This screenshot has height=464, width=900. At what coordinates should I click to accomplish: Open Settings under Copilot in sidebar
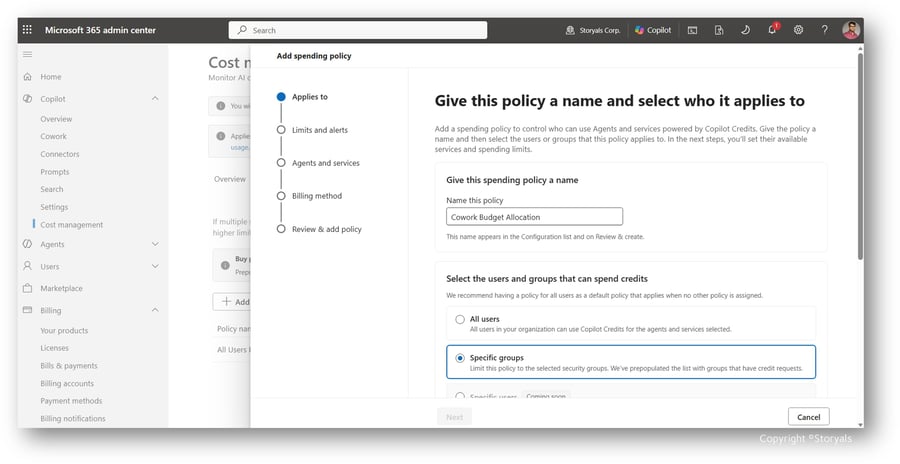pos(54,207)
